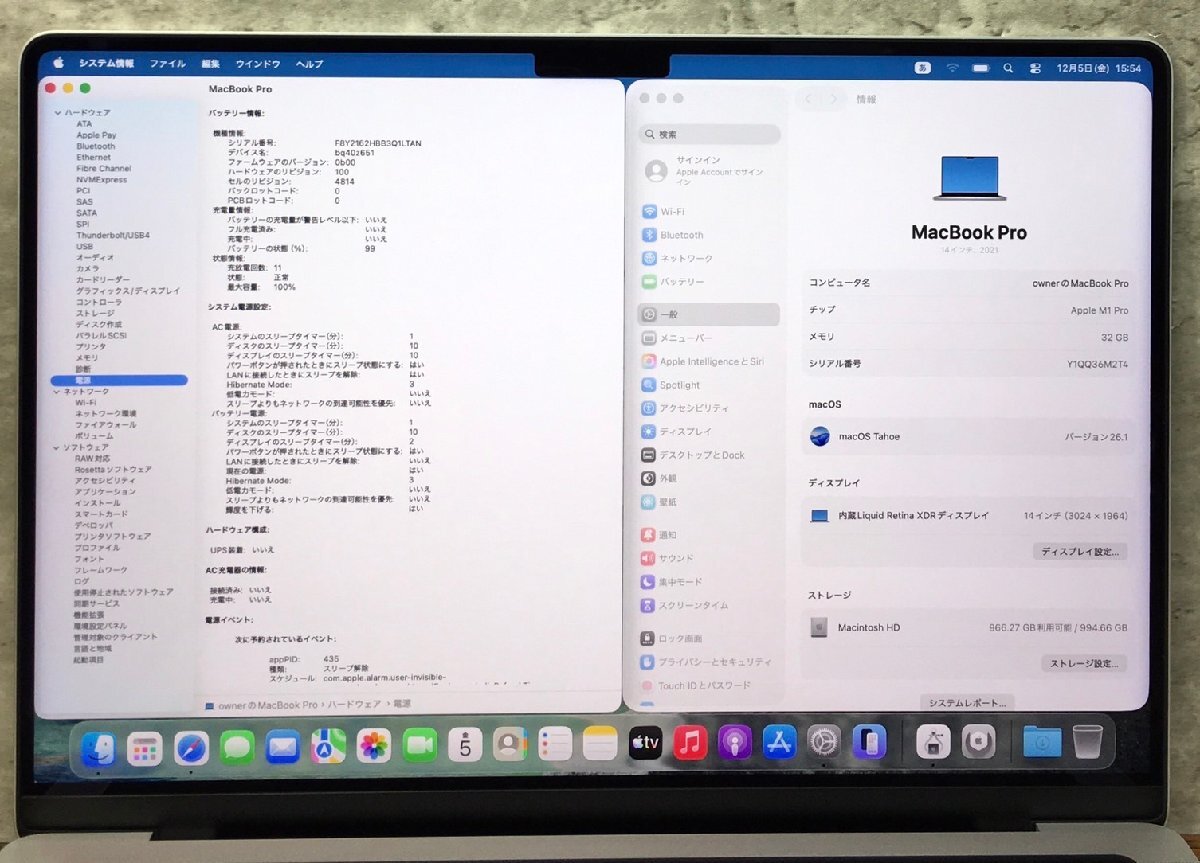Screen dimensions: 1200x863
Task: Open Podcasts from the Dock
Action: point(735,744)
